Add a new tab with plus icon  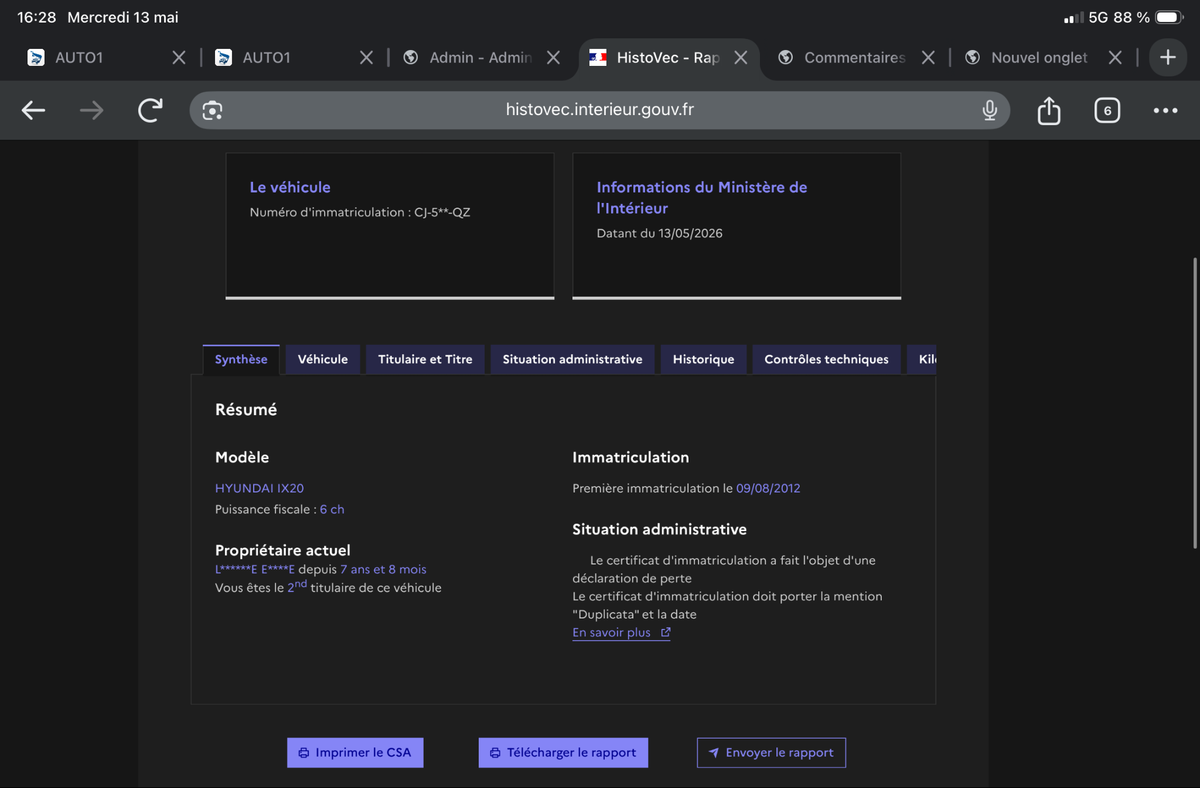tap(1167, 58)
